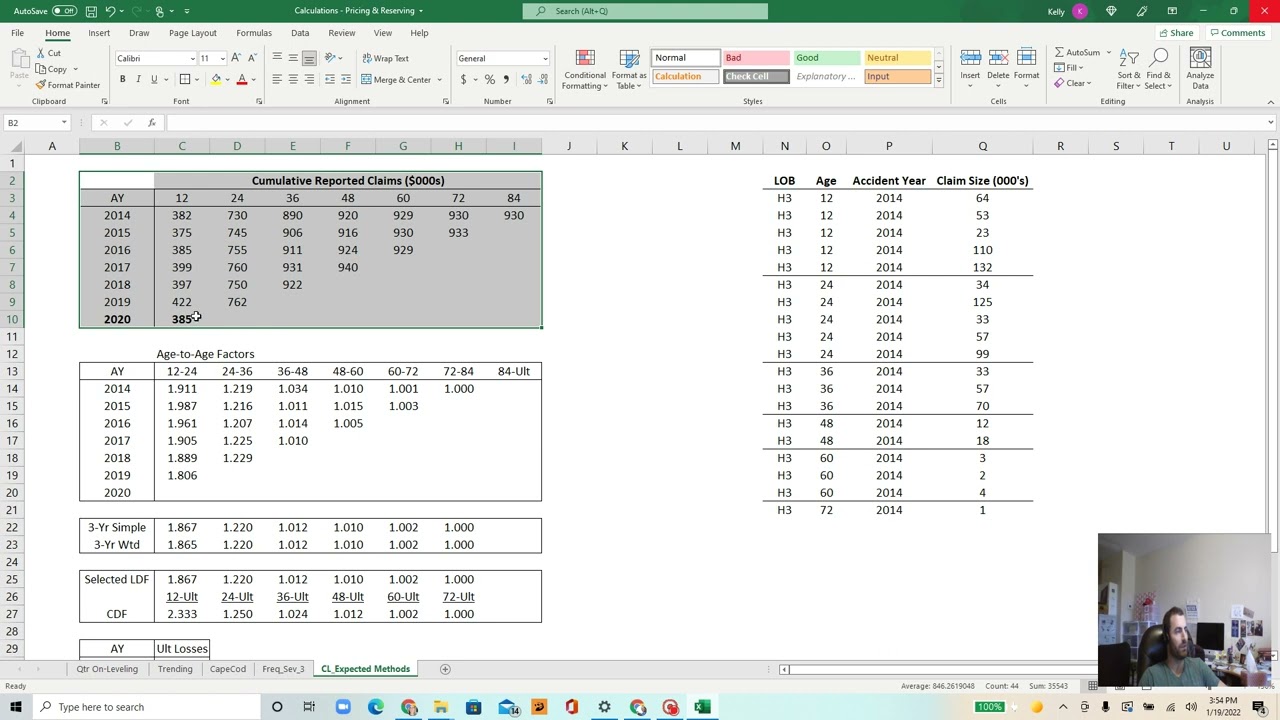Open the Borders tool in Font group
Screen dimensions: 1280x720
click(x=185, y=80)
